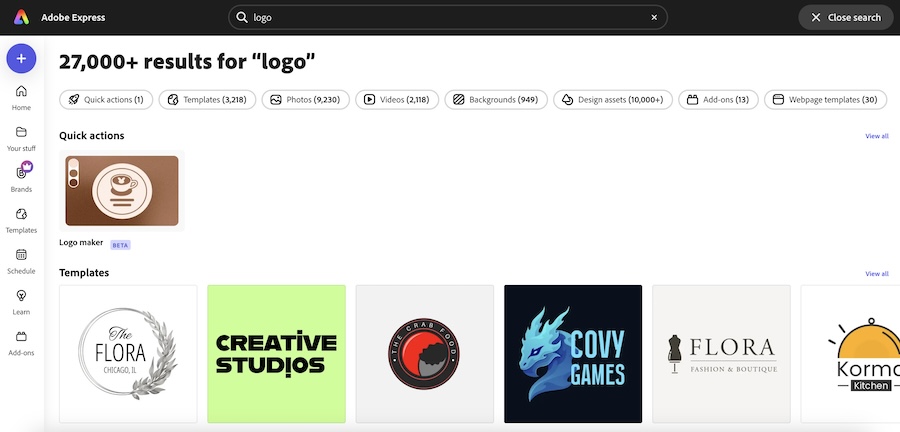Click the Logo maker label text
This screenshot has width=900, height=432.
(81, 243)
